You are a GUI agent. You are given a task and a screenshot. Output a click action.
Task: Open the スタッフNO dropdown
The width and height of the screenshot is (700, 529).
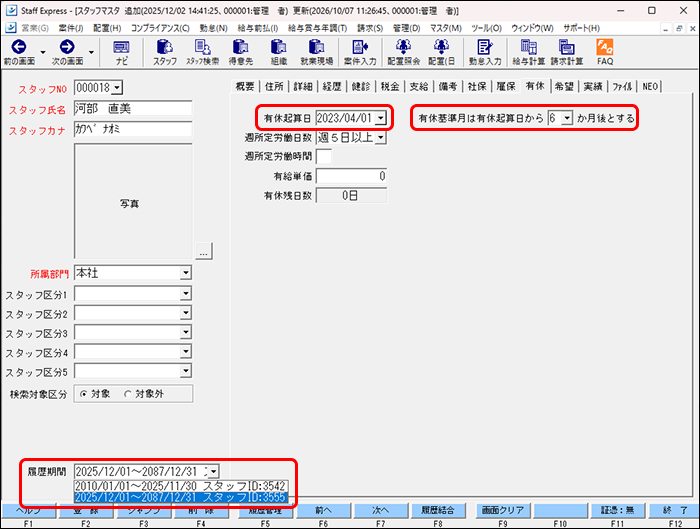pos(117,88)
